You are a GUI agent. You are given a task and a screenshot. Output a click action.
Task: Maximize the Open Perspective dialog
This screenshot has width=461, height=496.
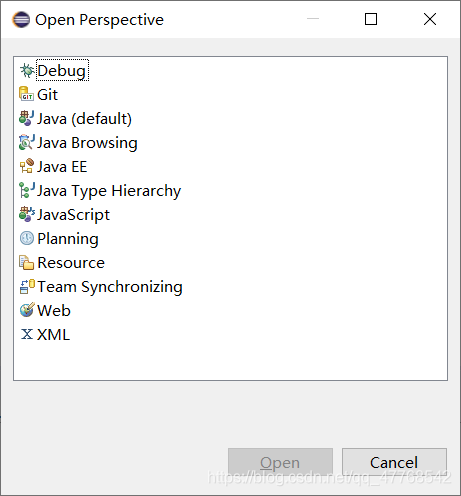point(371,19)
